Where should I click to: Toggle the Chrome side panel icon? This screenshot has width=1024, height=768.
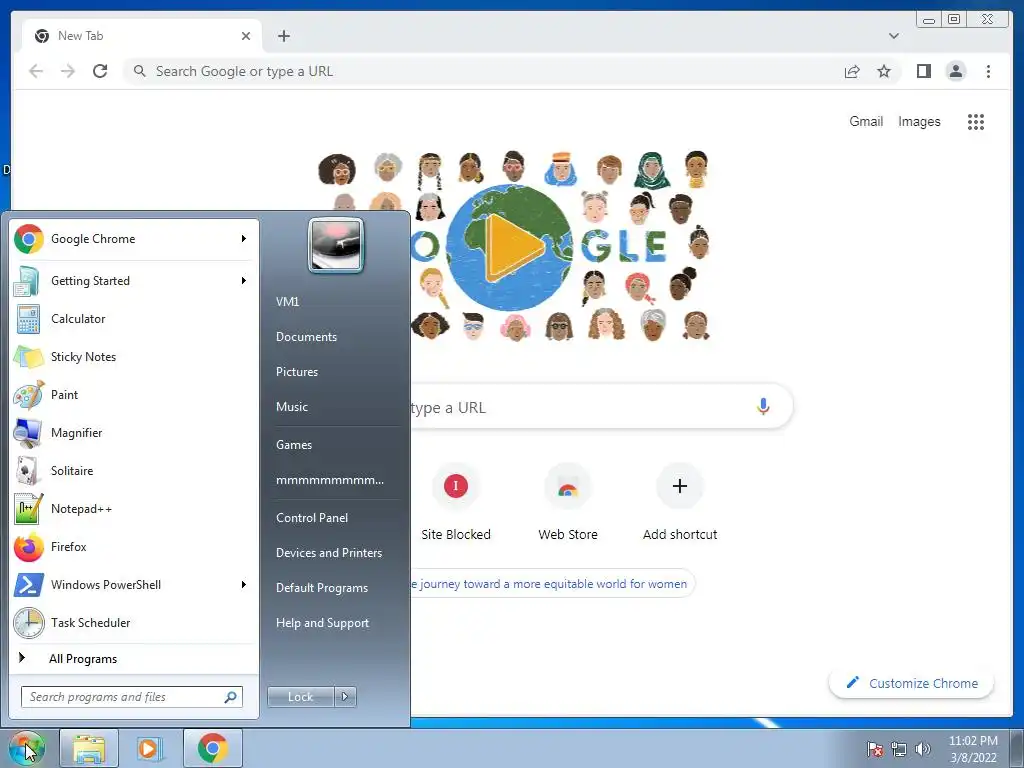point(923,71)
